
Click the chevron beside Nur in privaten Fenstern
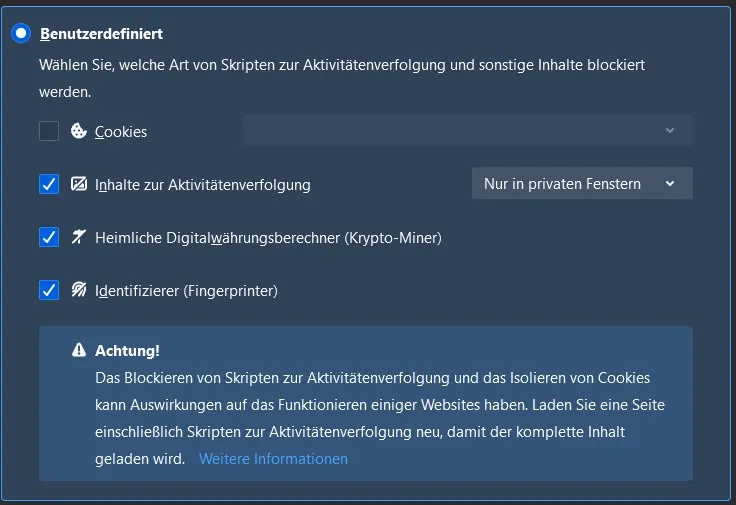click(x=670, y=184)
